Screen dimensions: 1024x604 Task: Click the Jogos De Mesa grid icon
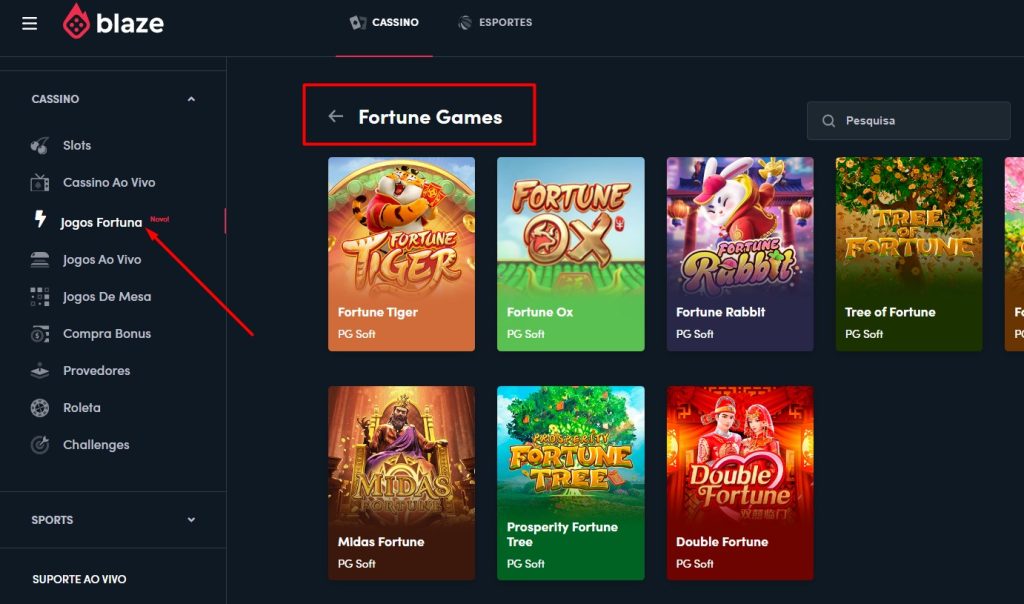point(40,297)
